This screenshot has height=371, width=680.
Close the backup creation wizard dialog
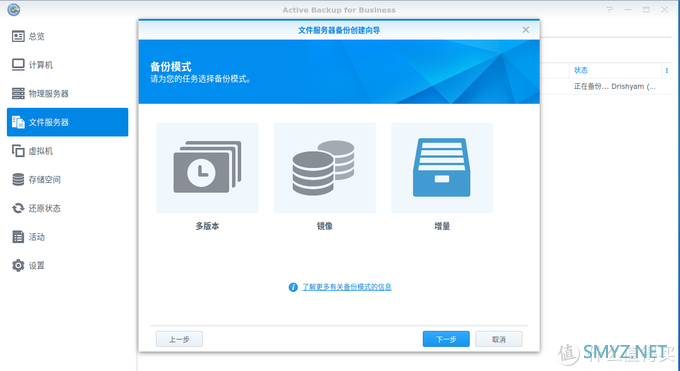(x=526, y=30)
